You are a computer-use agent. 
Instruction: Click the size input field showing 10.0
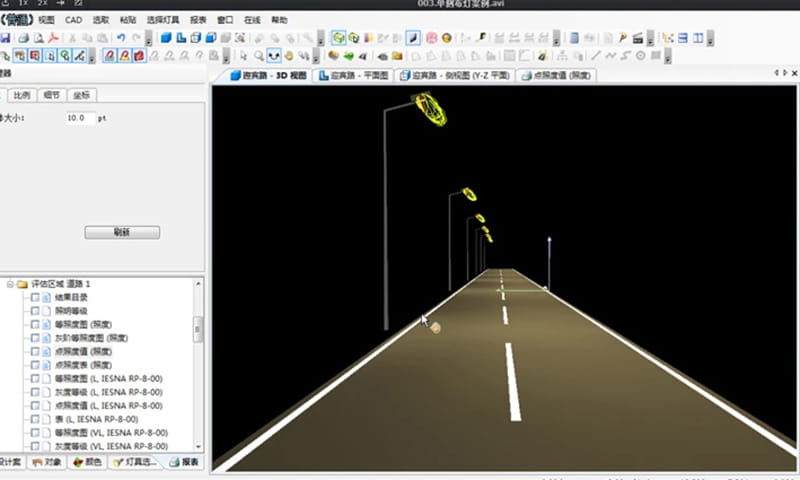pyautogui.click(x=81, y=118)
